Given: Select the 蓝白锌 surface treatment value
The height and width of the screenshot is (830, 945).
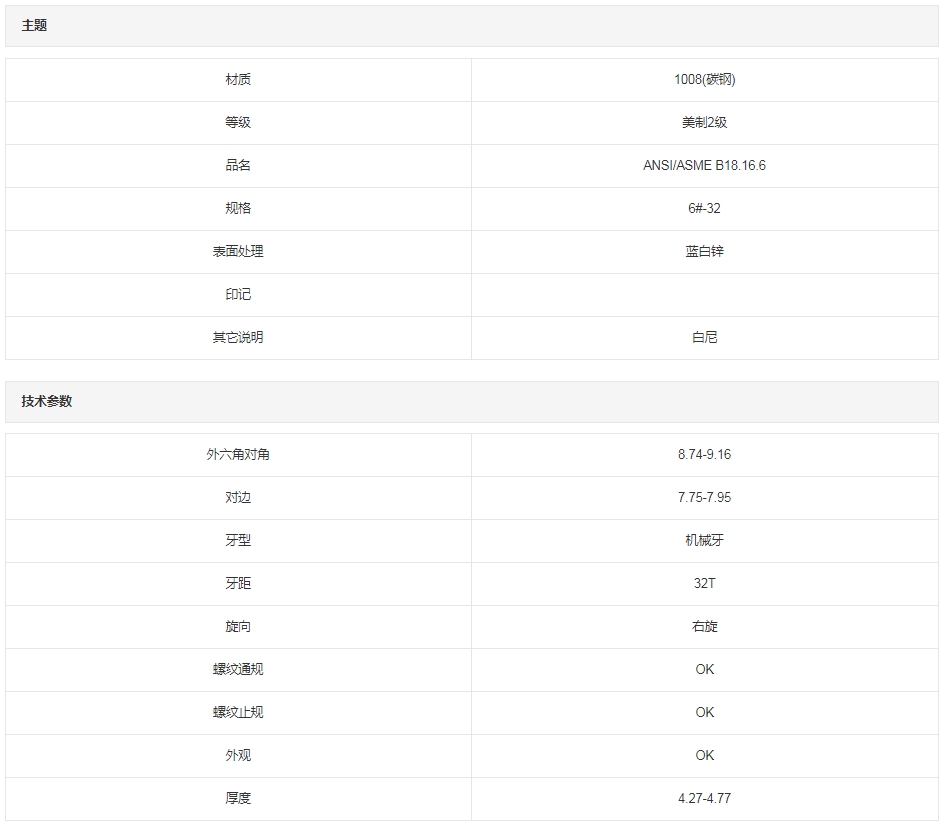Looking at the screenshot, I should pos(704,252).
